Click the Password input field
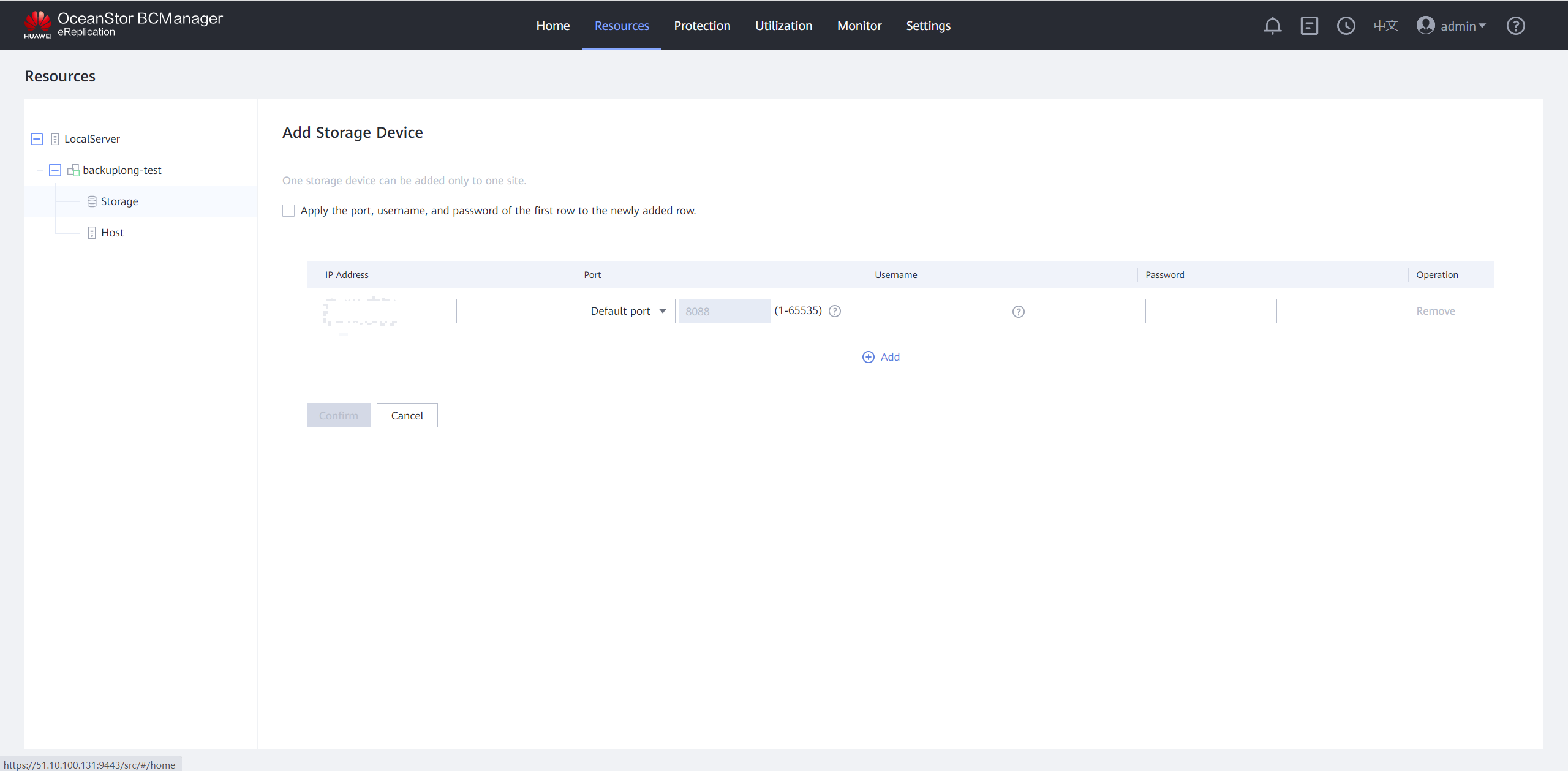The height and width of the screenshot is (771, 1568). coord(1210,311)
